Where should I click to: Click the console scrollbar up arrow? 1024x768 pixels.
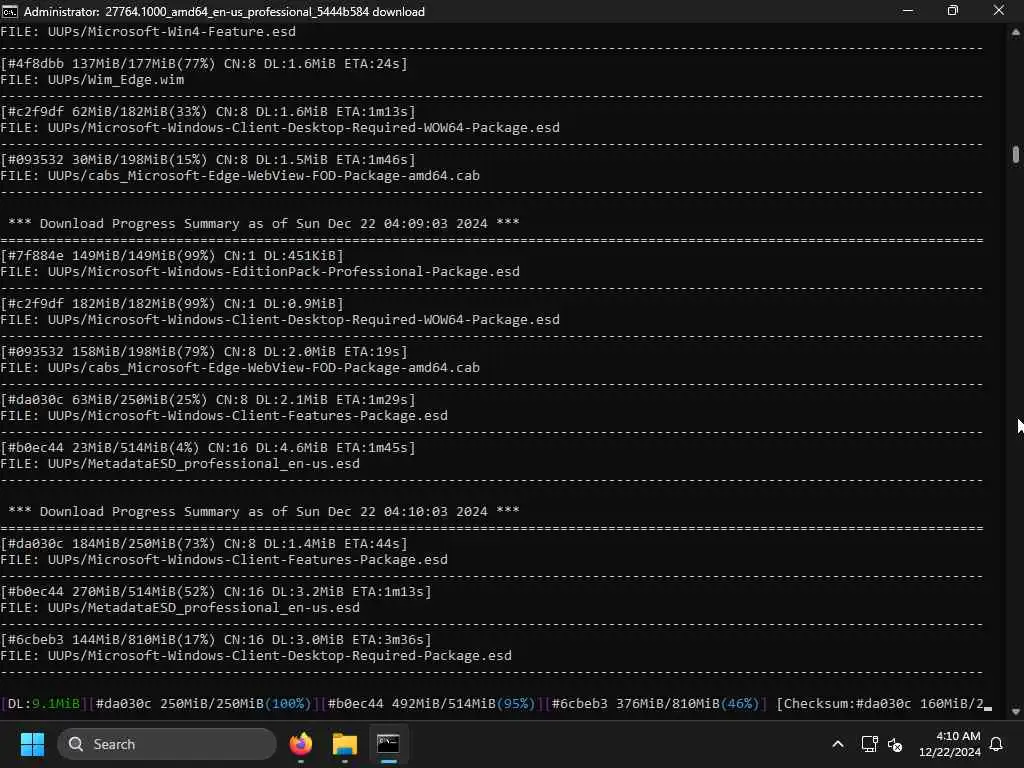pyautogui.click(x=1016, y=31)
